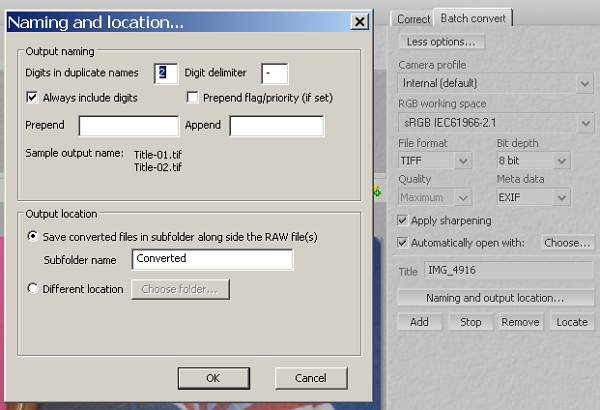Screen dimensions: 600x410
Task: Click the Subfolder name field
Action: coord(213,259)
